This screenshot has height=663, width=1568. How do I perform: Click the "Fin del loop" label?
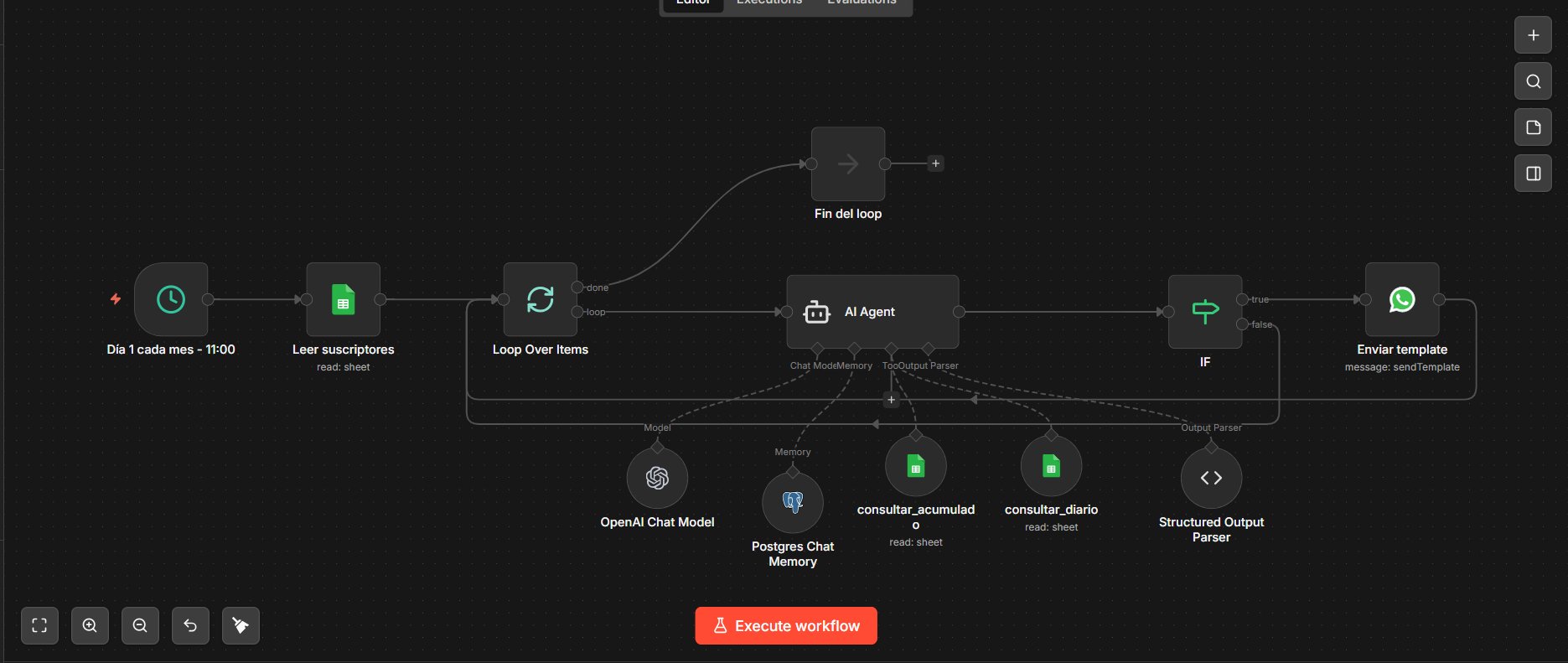pyautogui.click(x=848, y=214)
